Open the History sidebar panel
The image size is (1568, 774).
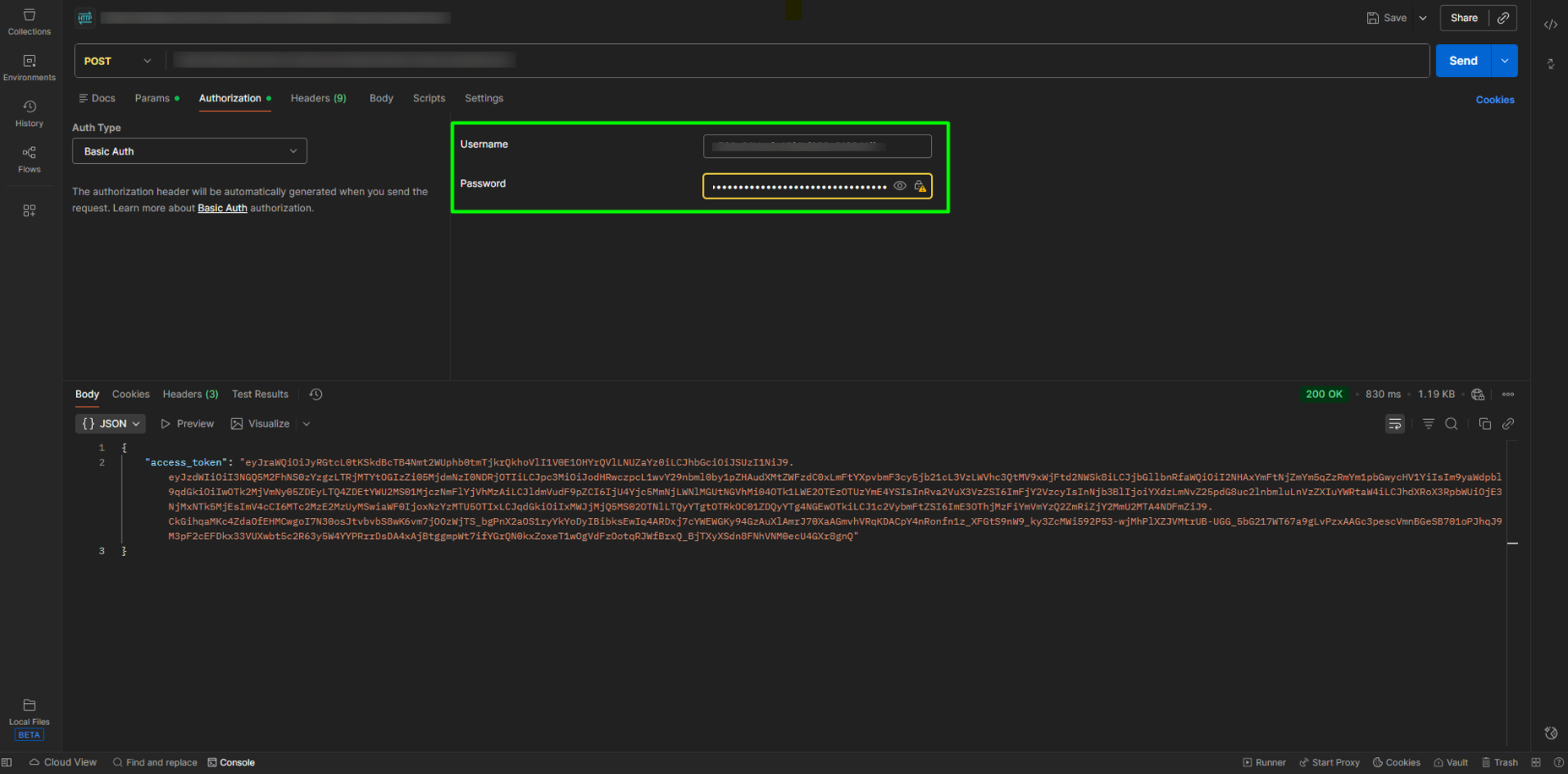(30, 113)
